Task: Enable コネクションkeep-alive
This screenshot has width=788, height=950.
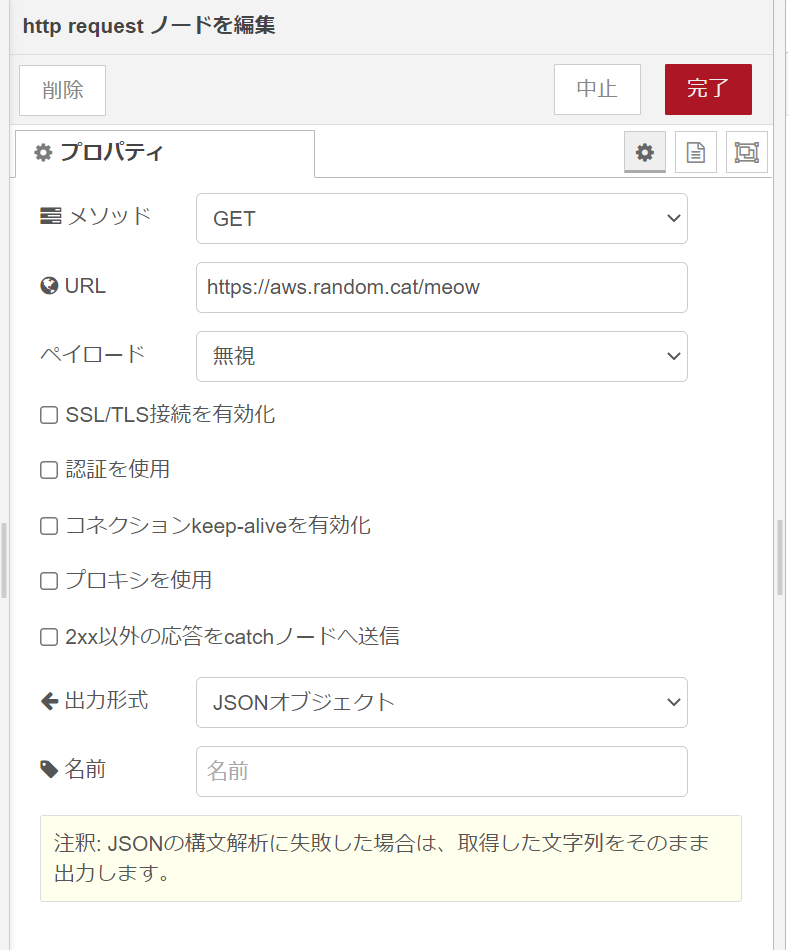Action: [48, 526]
